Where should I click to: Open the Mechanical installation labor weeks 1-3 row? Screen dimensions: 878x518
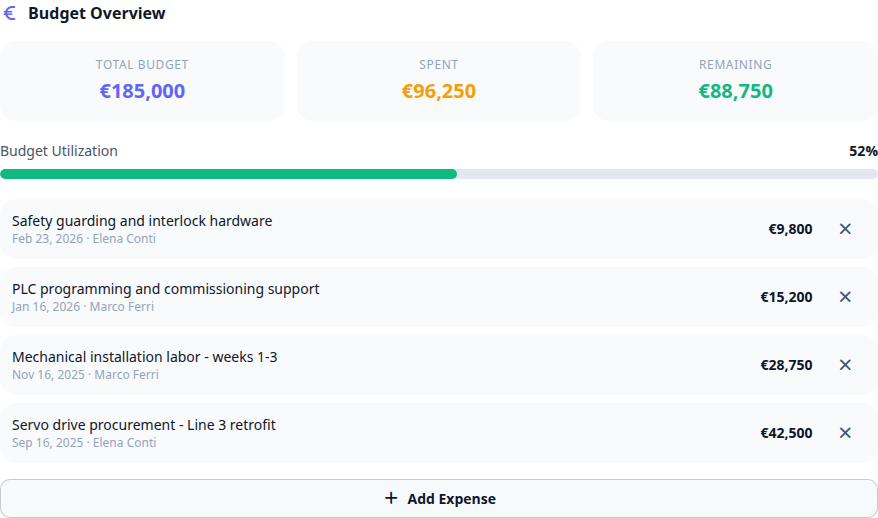pyautogui.click(x=439, y=365)
